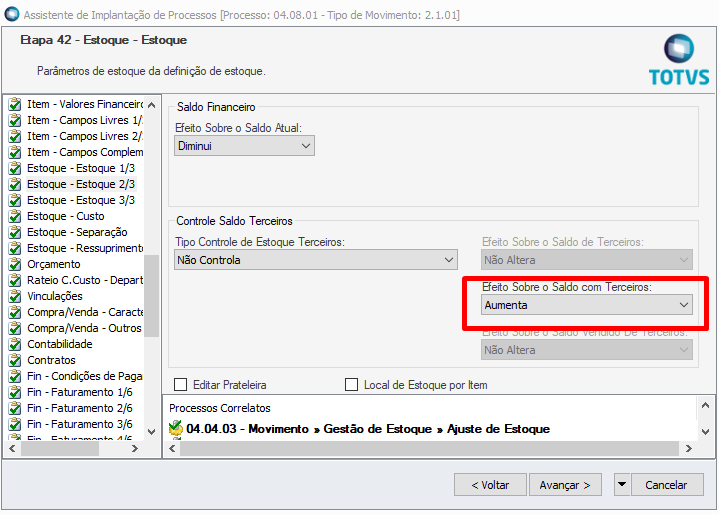Click step list horizontal scroll left arrow

(x=12, y=449)
